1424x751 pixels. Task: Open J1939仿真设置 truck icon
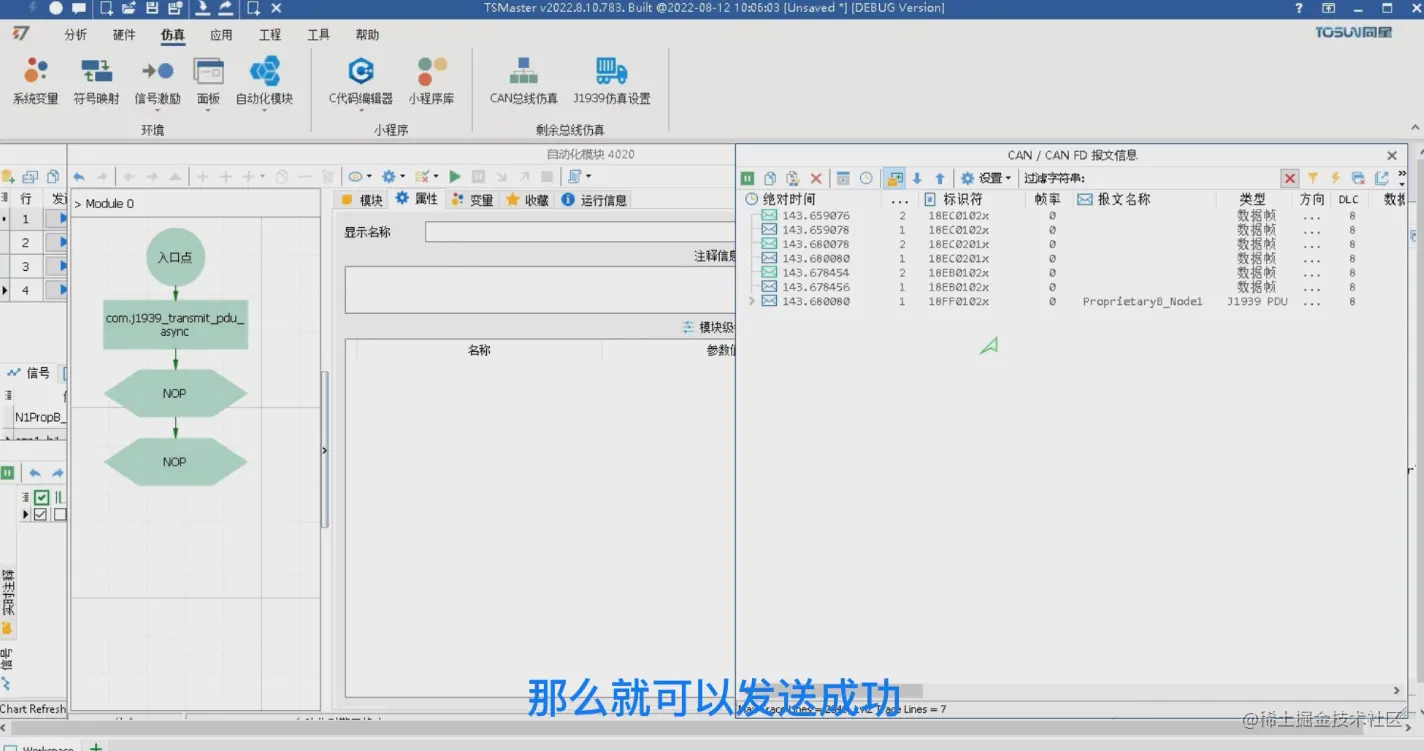[611, 81]
